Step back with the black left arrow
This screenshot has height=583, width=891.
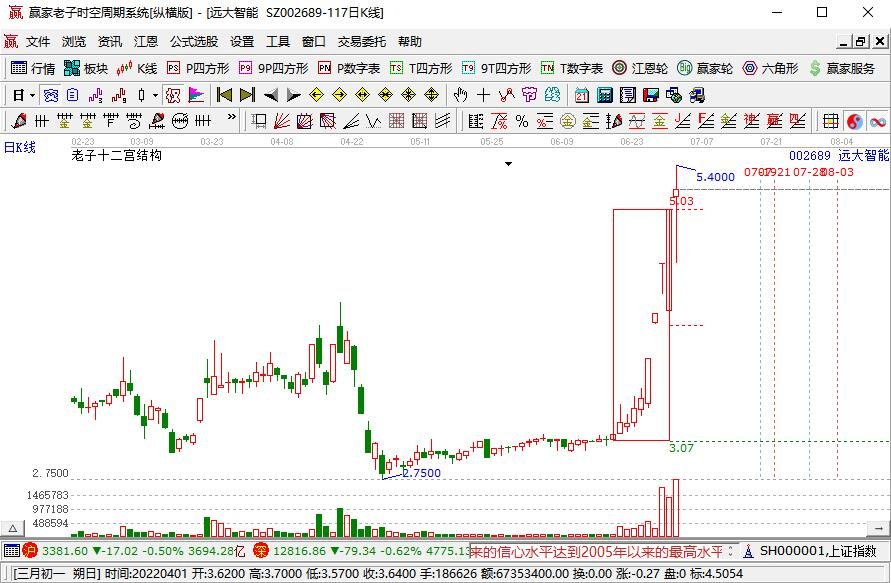[270, 95]
